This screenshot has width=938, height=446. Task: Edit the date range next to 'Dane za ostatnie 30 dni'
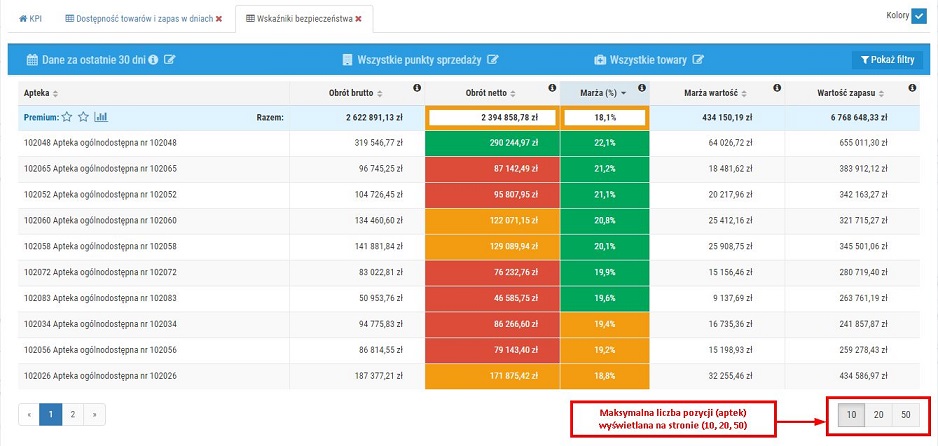170,60
